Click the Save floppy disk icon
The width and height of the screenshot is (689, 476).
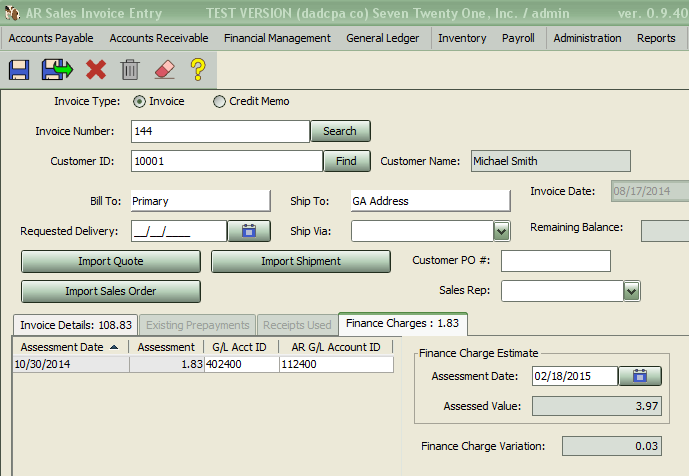[x=19, y=69]
